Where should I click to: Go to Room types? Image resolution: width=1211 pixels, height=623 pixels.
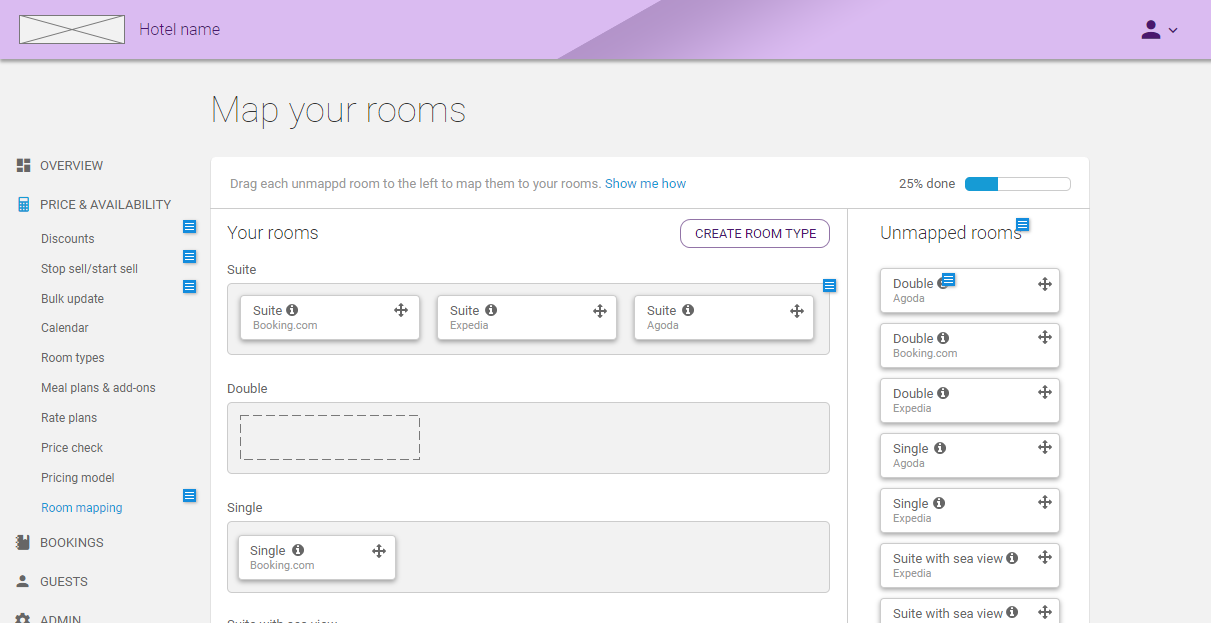(x=72, y=358)
